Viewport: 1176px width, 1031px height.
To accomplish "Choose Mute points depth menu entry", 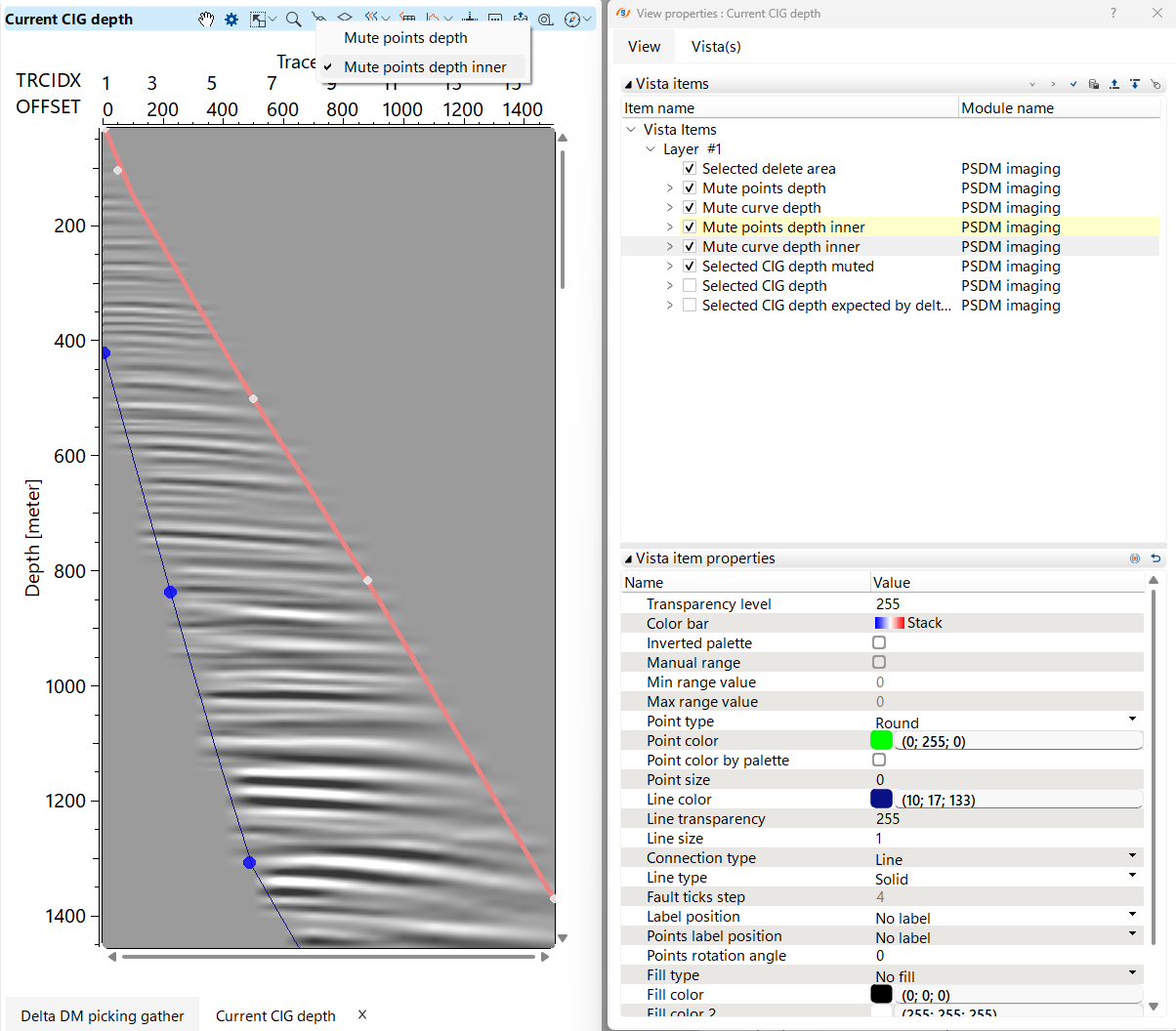I will 405,38.
